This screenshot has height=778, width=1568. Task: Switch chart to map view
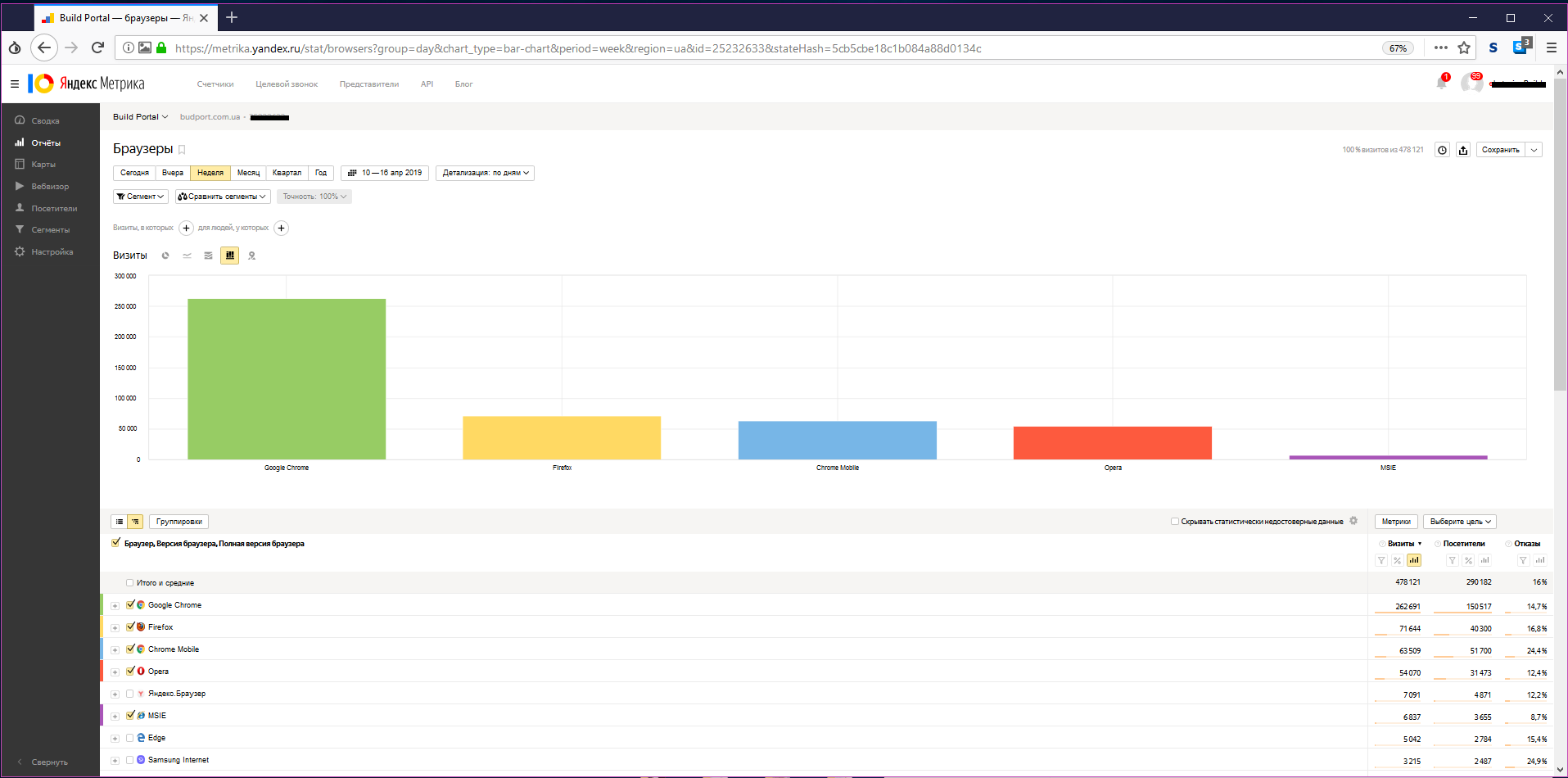251,256
